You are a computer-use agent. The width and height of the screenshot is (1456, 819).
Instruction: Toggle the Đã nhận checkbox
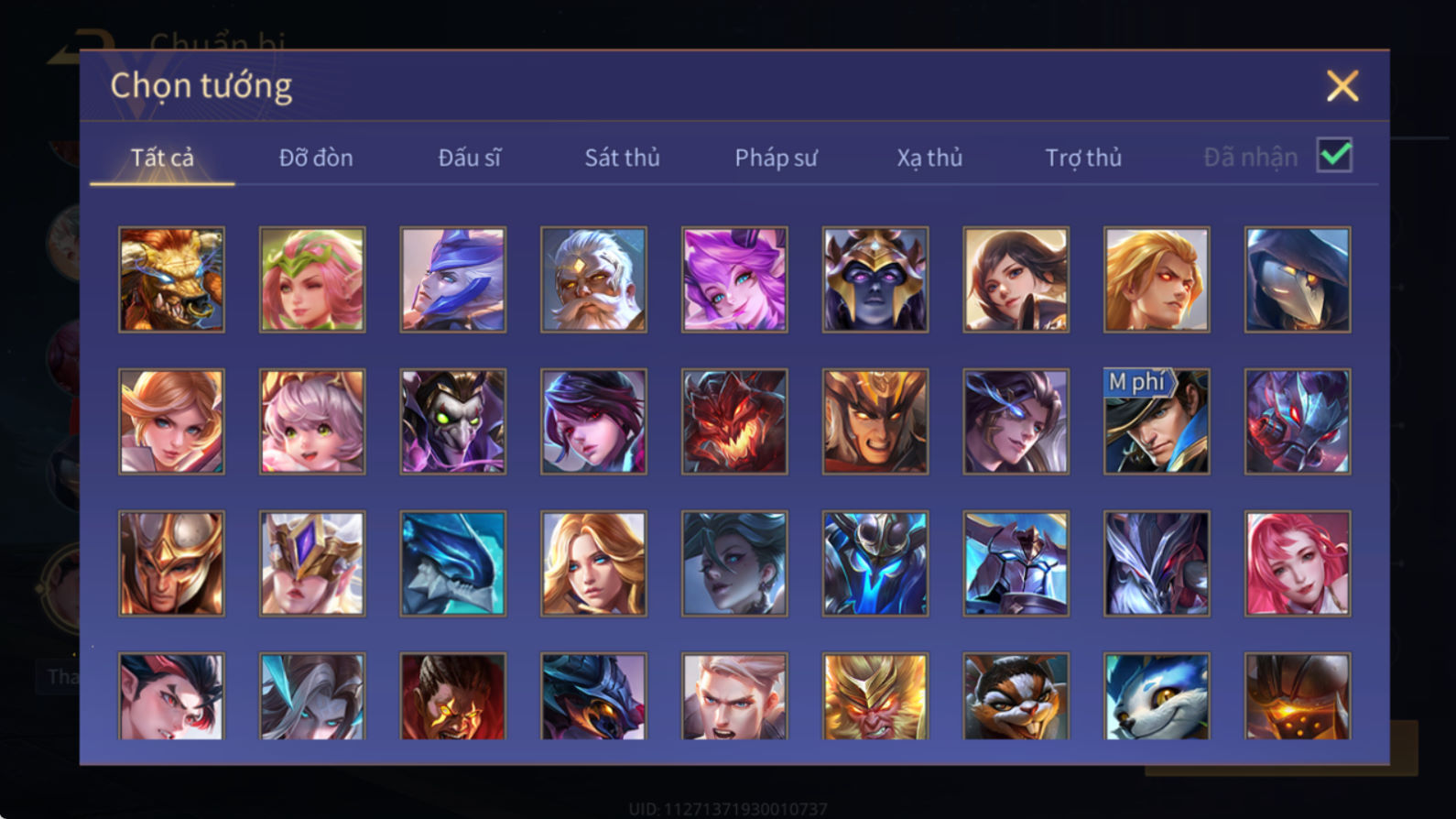click(1334, 155)
